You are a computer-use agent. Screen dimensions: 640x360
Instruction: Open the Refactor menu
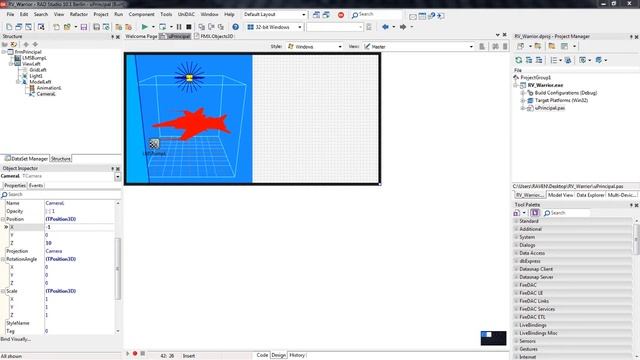(78, 14)
